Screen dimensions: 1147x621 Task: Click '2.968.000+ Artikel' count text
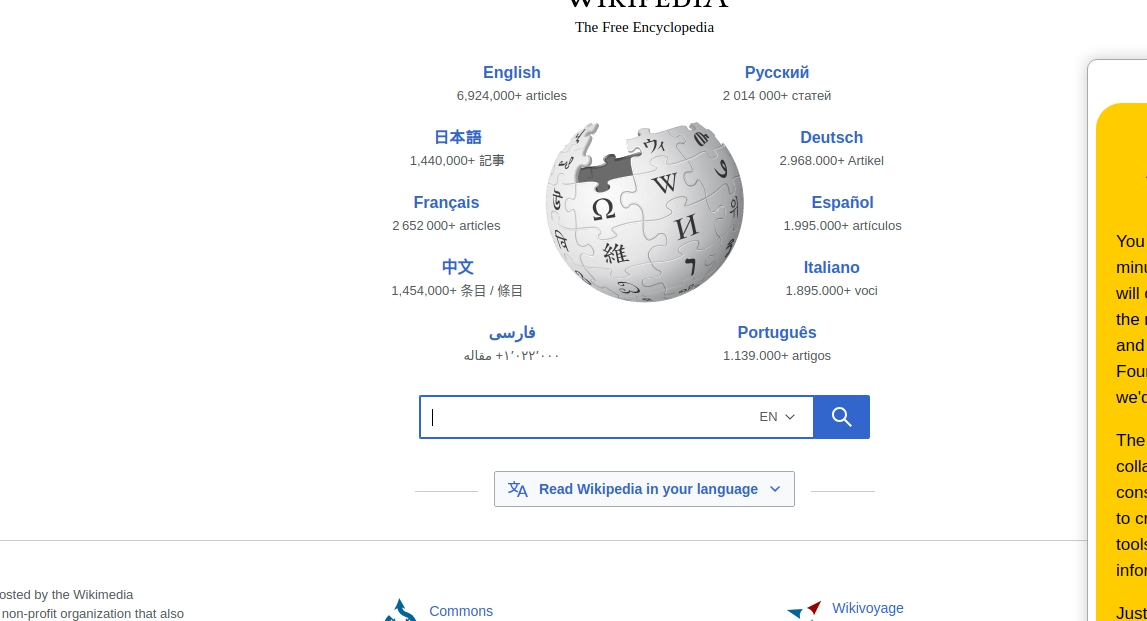coord(832,161)
